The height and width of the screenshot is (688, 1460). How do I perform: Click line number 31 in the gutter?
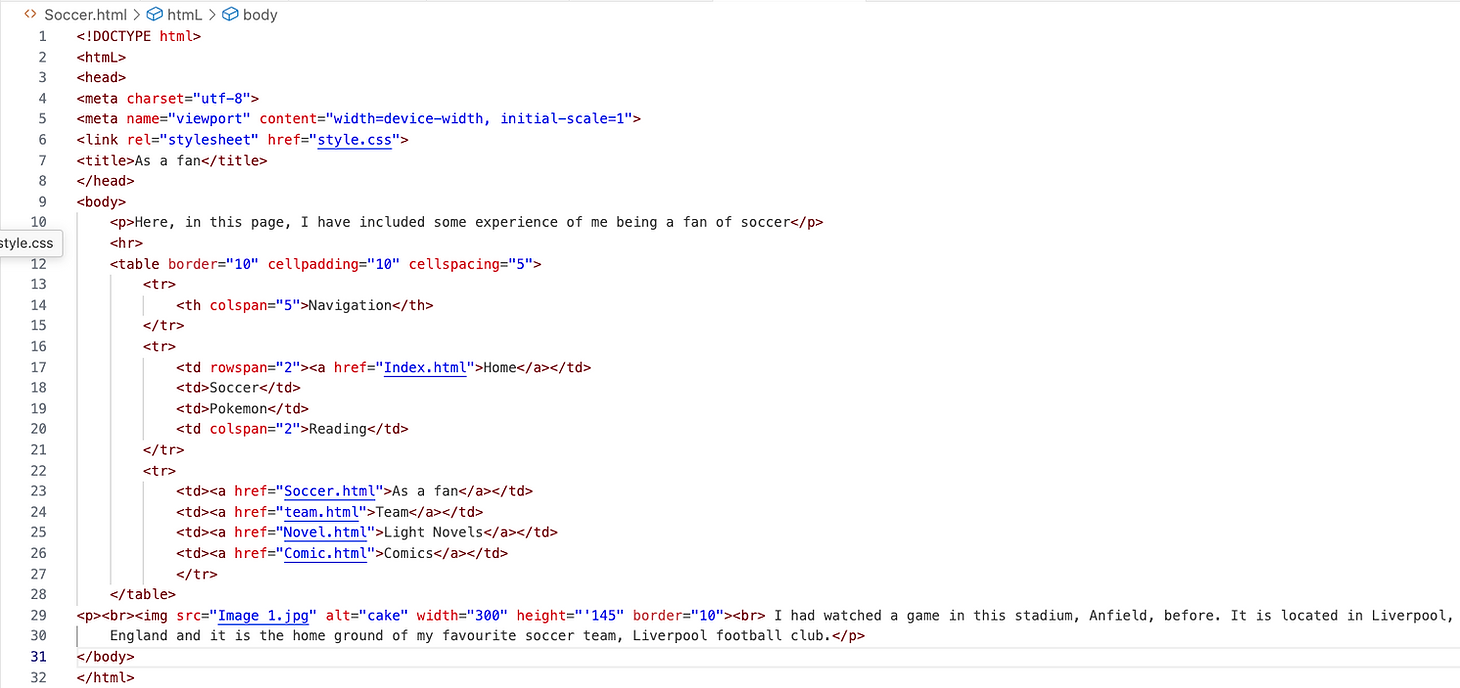coord(38,656)
